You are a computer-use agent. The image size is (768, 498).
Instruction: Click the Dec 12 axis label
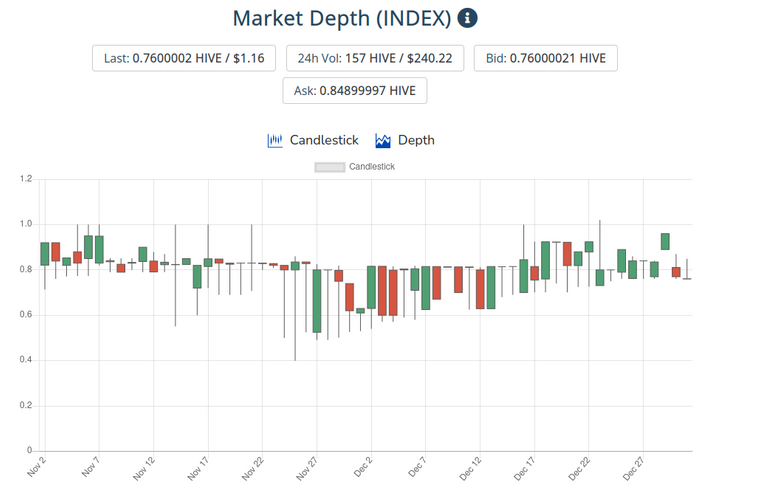[x=471, y=468]
